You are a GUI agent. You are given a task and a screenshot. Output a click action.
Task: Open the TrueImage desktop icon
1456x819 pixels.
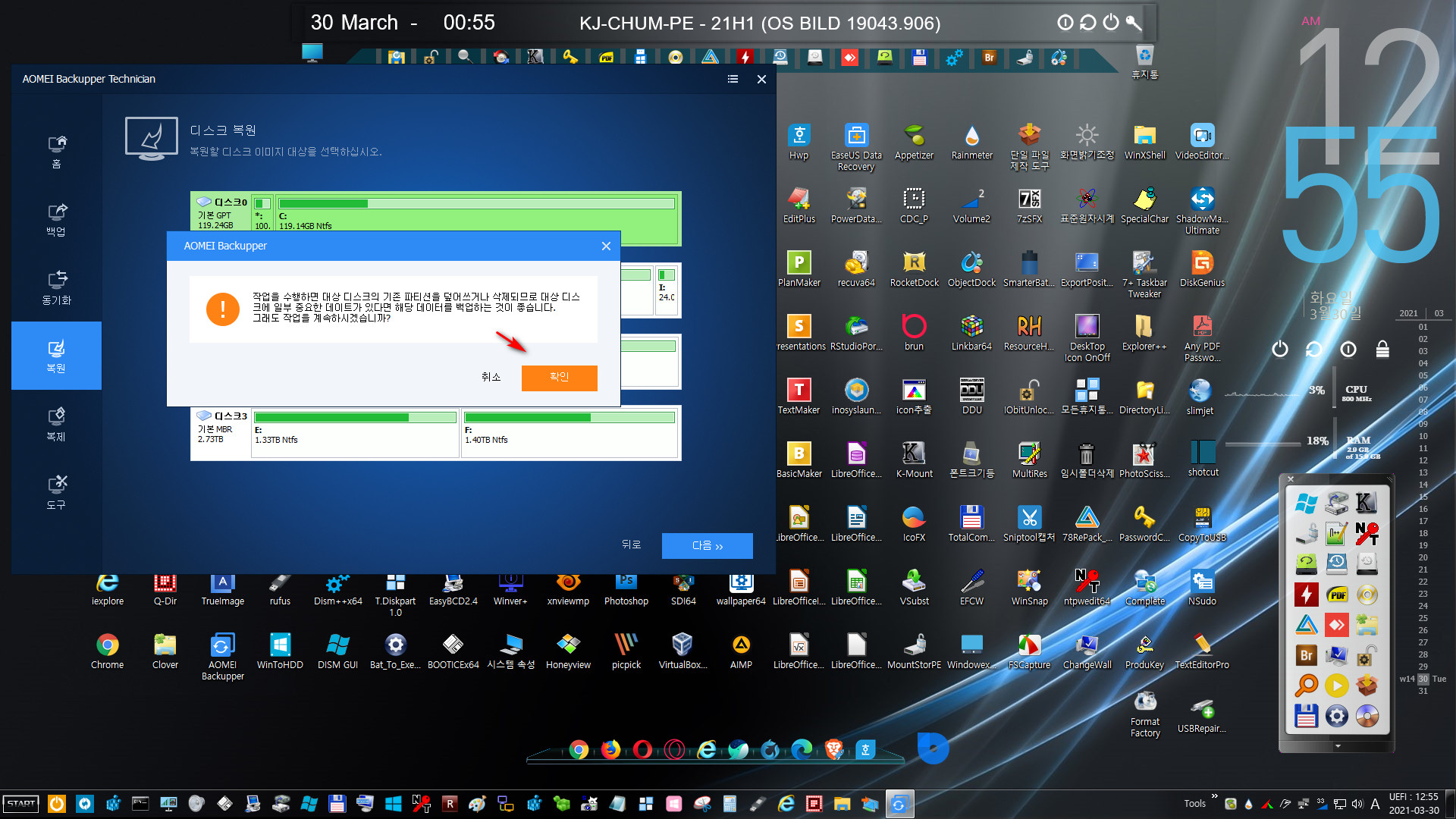[x=222, y=588]
